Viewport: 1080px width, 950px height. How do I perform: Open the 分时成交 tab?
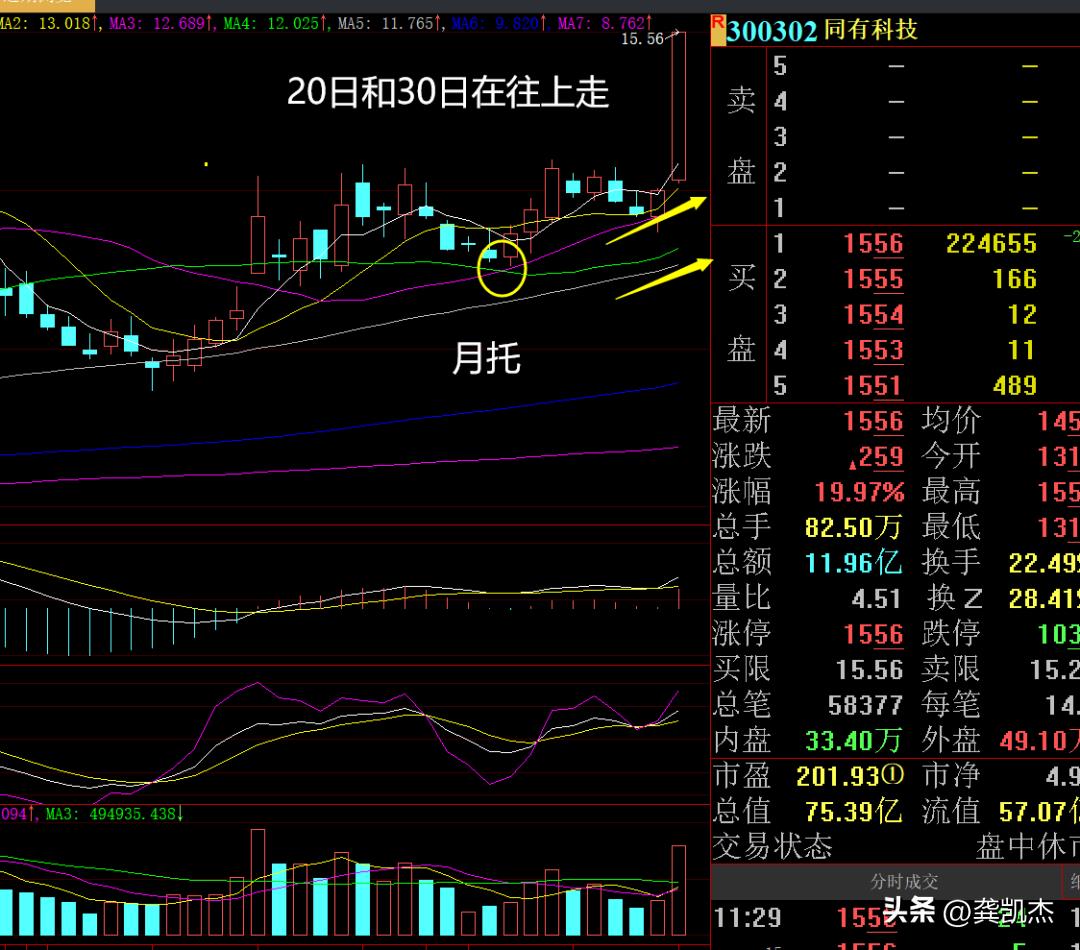(x=904, y=881)
